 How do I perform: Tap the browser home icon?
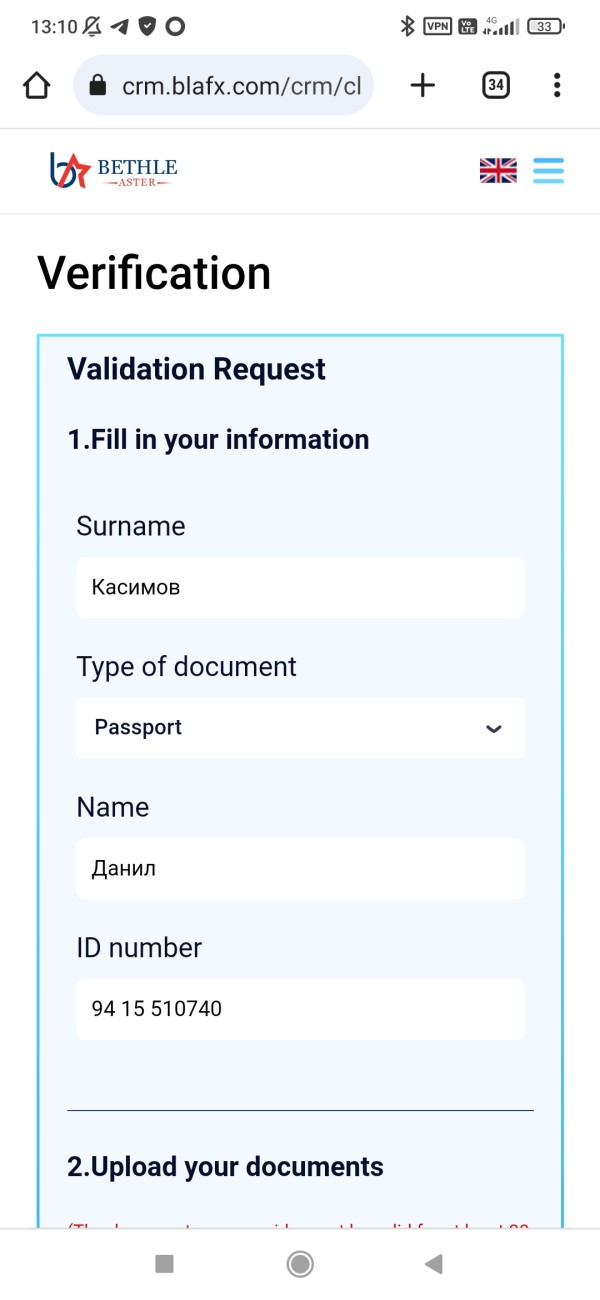tap(37, 86)
